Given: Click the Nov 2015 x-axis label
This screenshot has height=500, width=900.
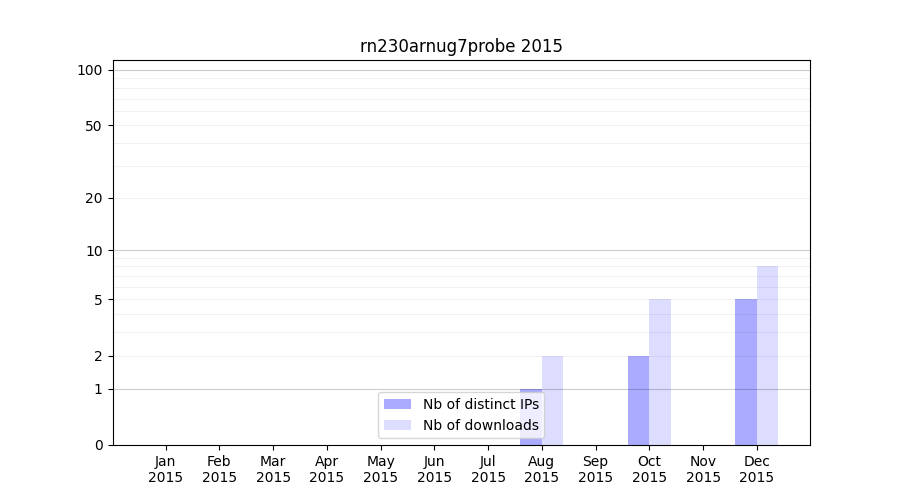Looking at the screenshot, I should (x=703, y=469).
